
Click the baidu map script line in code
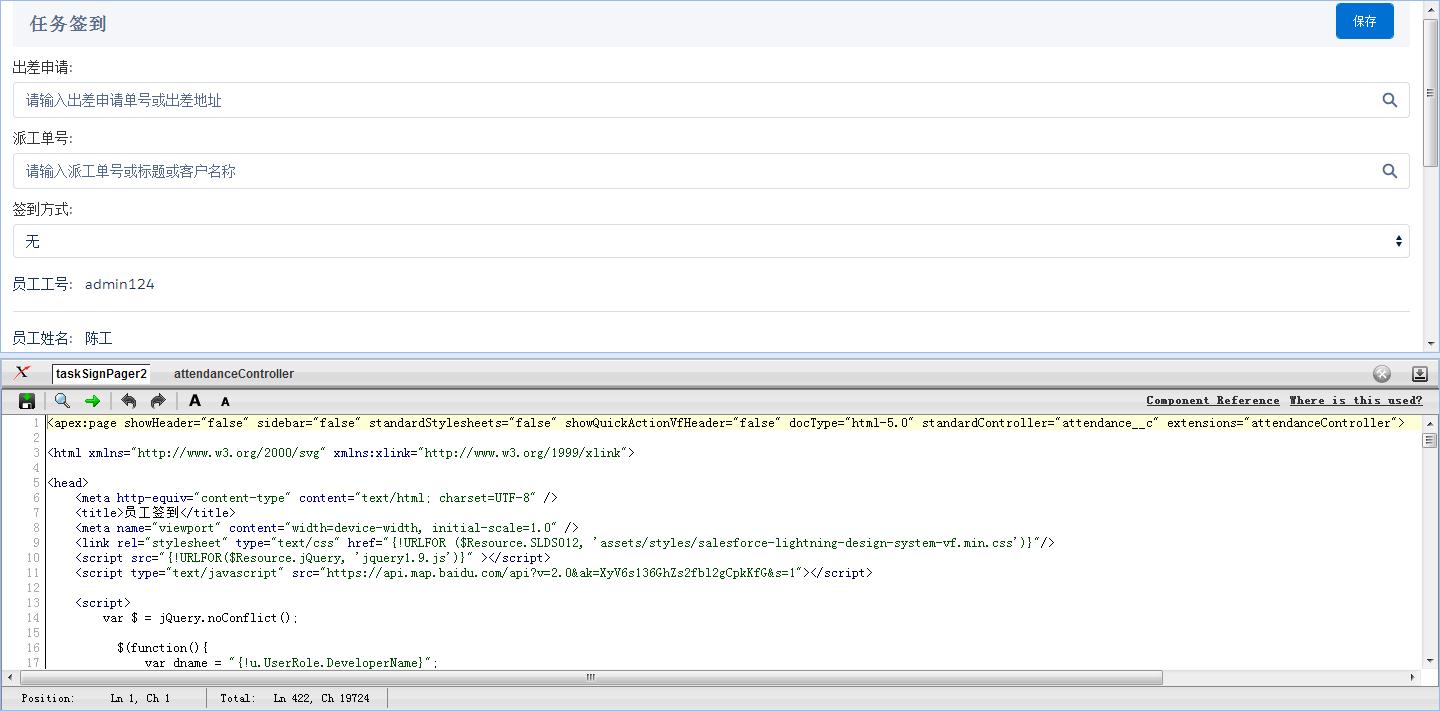[473, 573]
